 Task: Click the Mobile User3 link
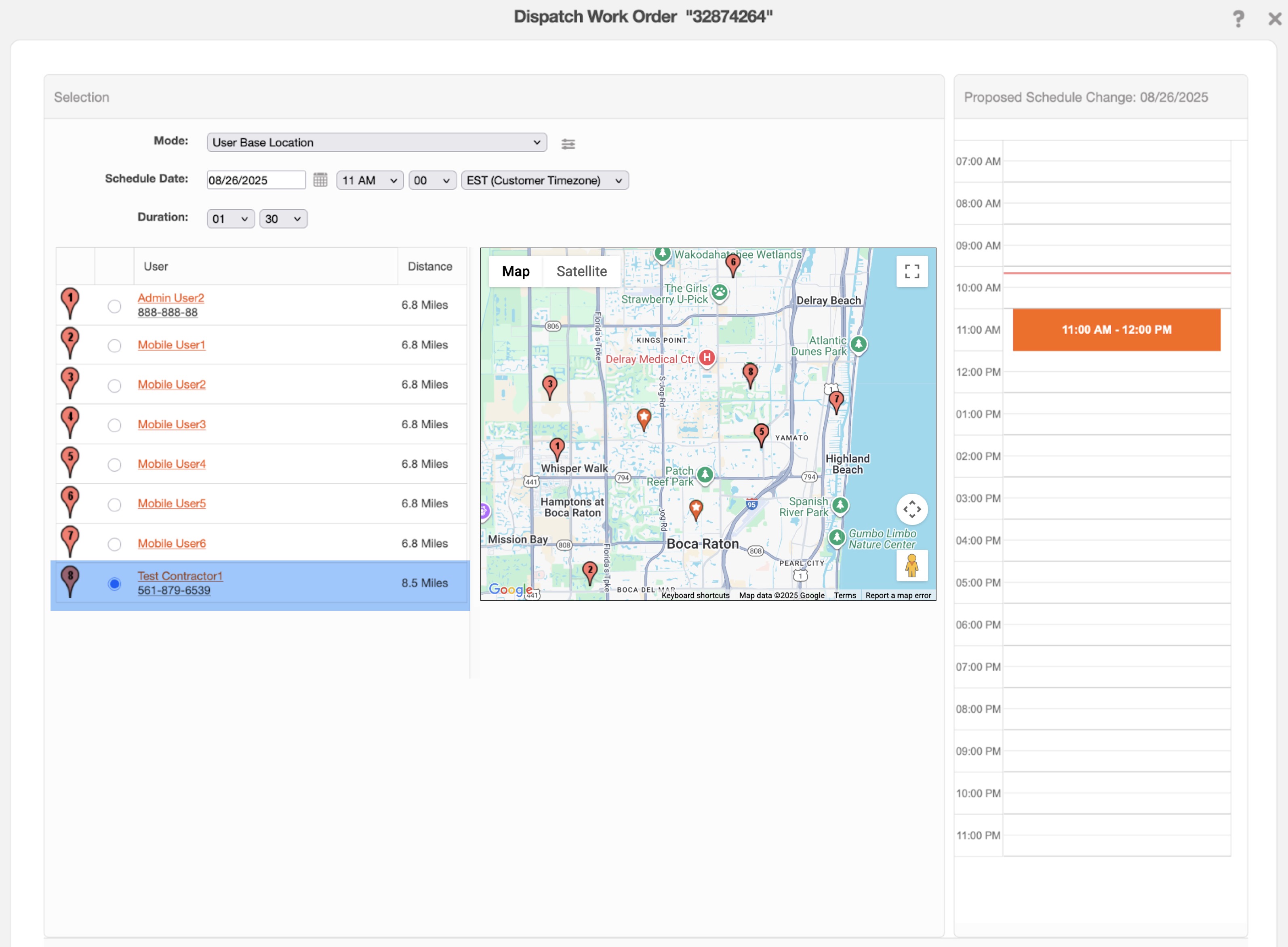171,424
